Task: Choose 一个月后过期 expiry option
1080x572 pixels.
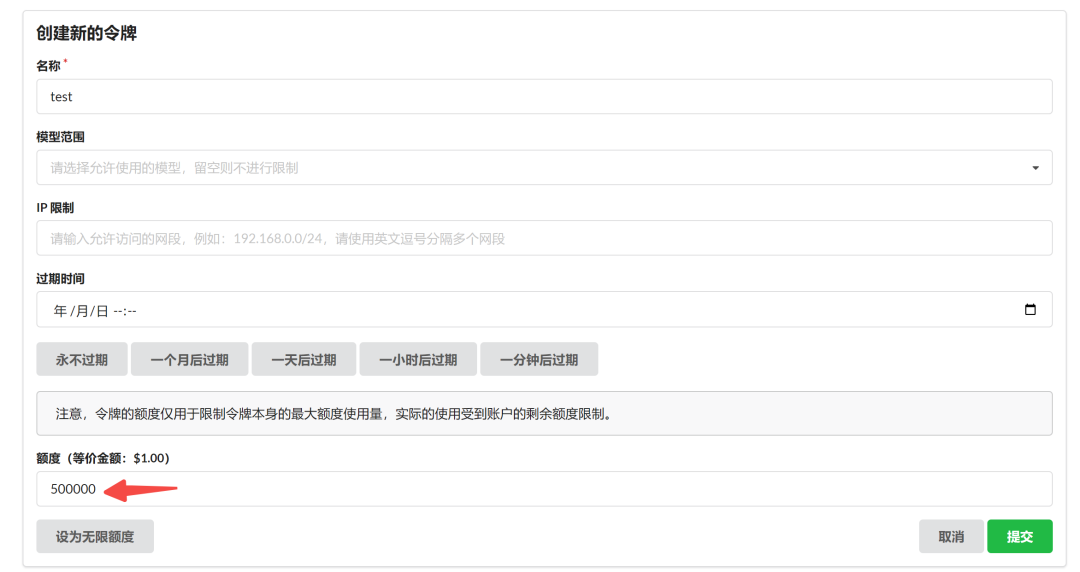Action: click(189, 359)
